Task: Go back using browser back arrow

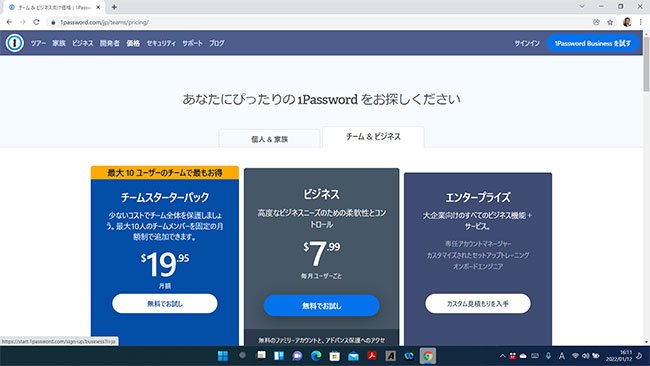Action: click(x=9, y=22)
